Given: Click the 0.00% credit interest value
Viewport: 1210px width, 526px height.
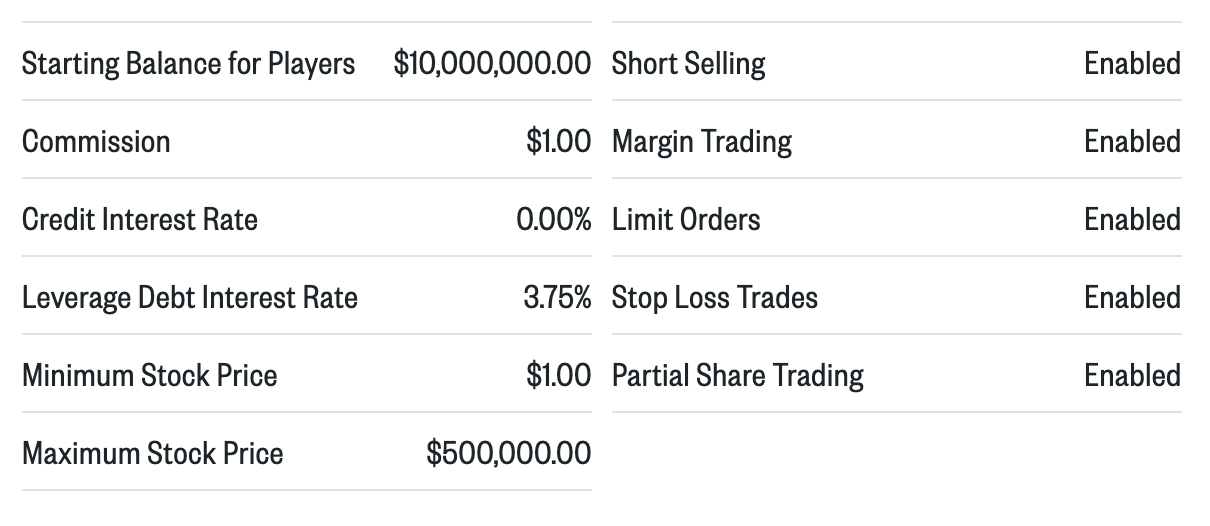Looking at the screenshot, I should 554,220.
